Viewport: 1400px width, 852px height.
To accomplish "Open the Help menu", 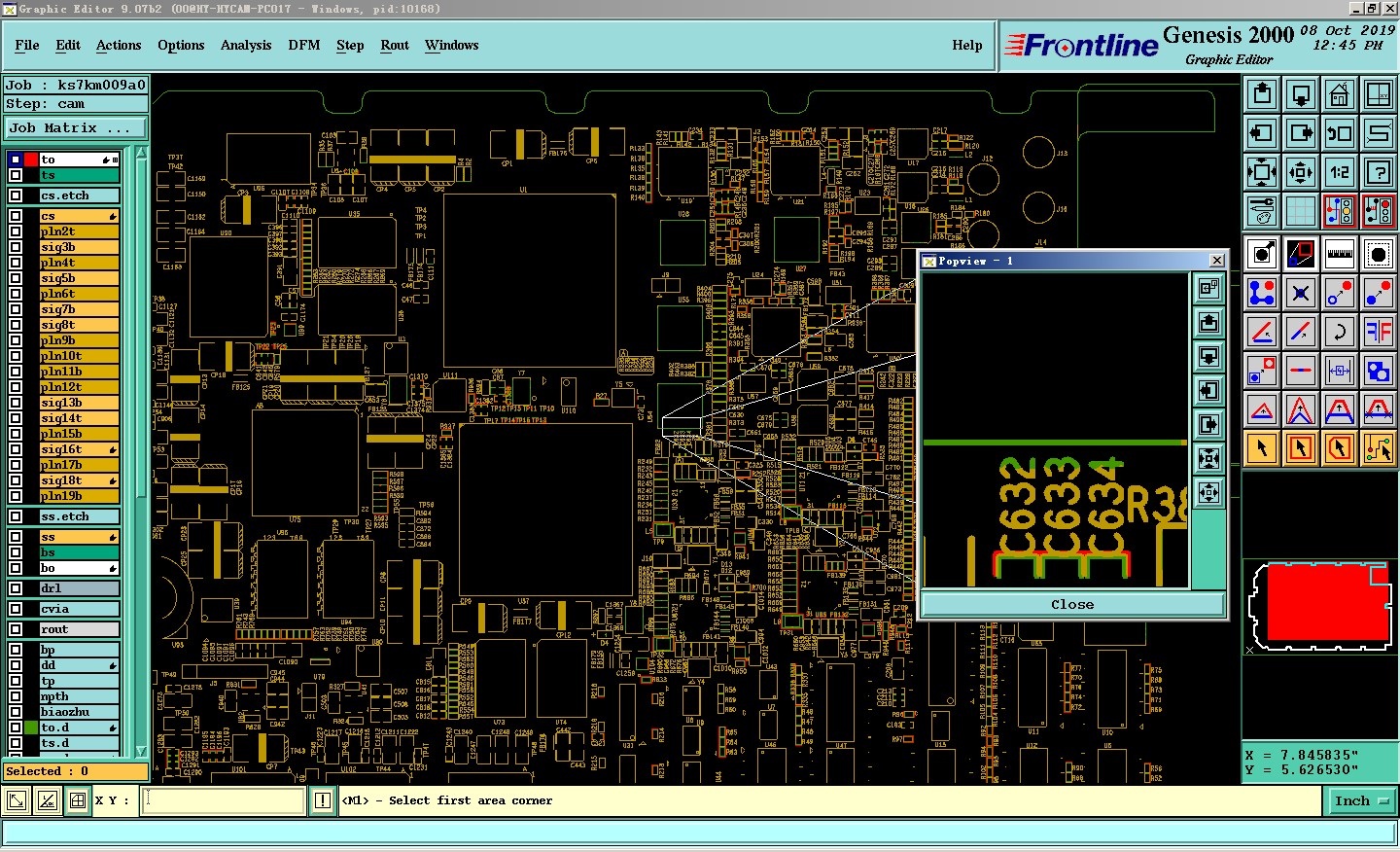I will [x=967, y=45].
